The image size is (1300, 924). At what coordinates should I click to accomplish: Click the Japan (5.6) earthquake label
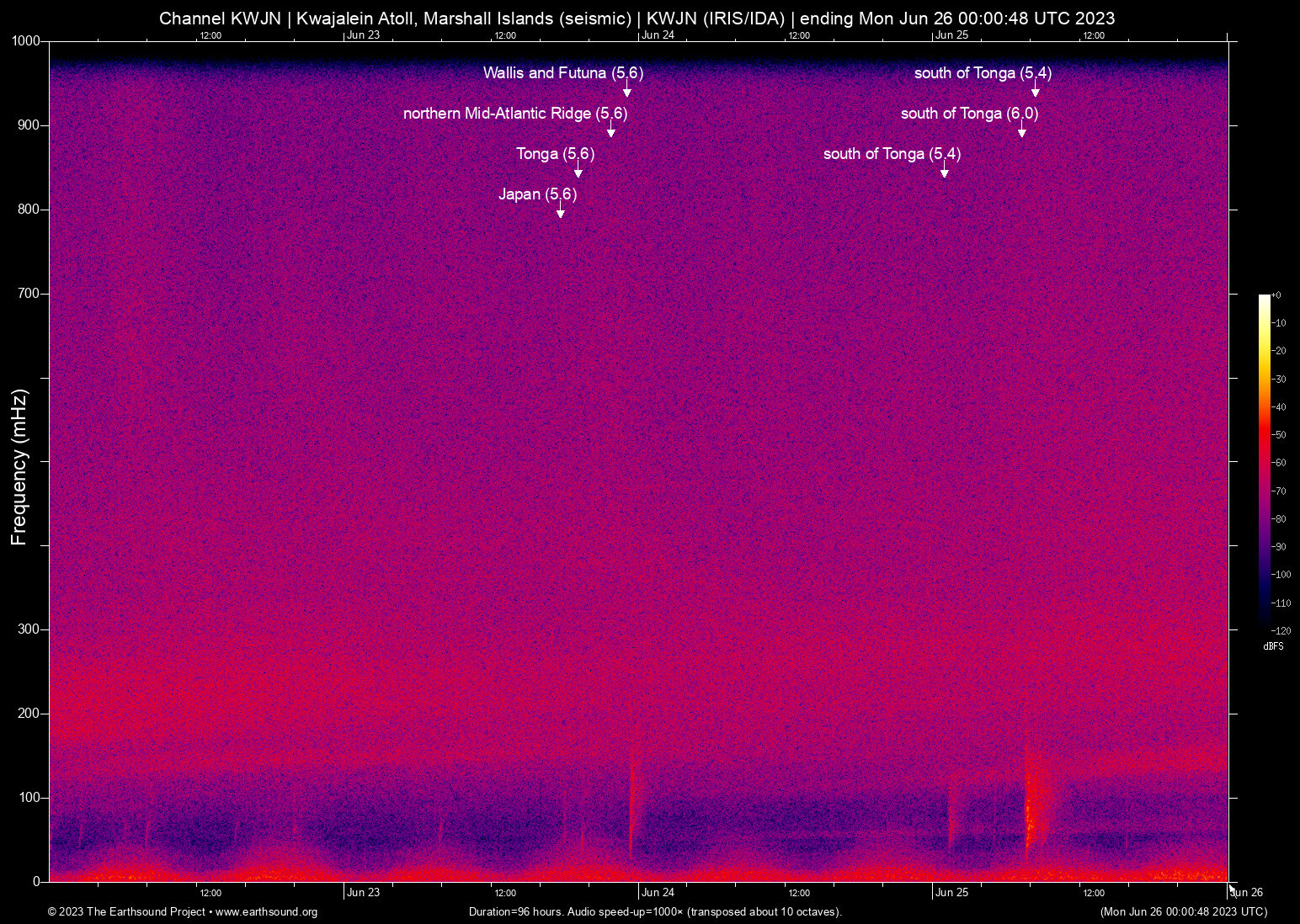539,194
